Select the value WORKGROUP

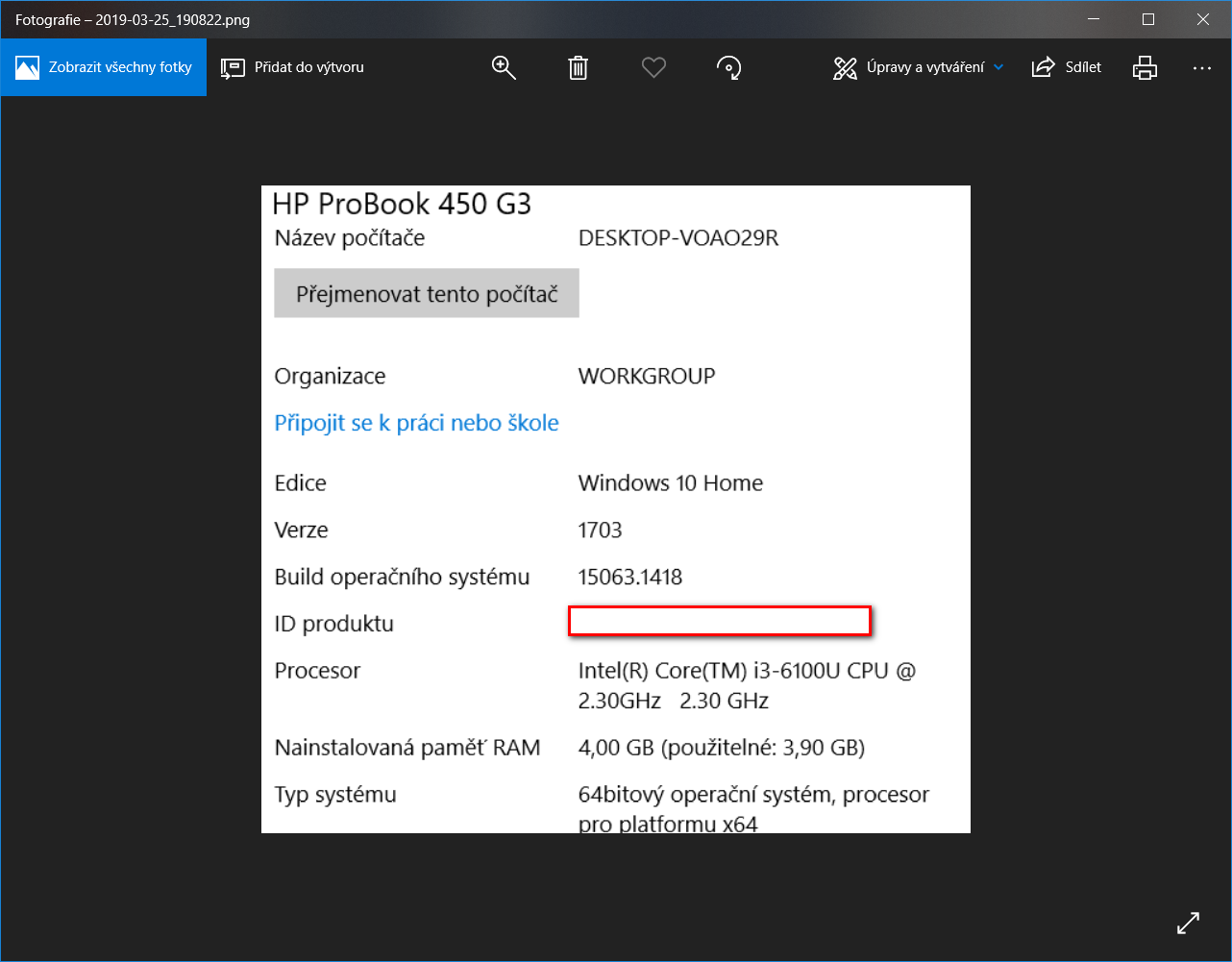click(x=647, y=376)
